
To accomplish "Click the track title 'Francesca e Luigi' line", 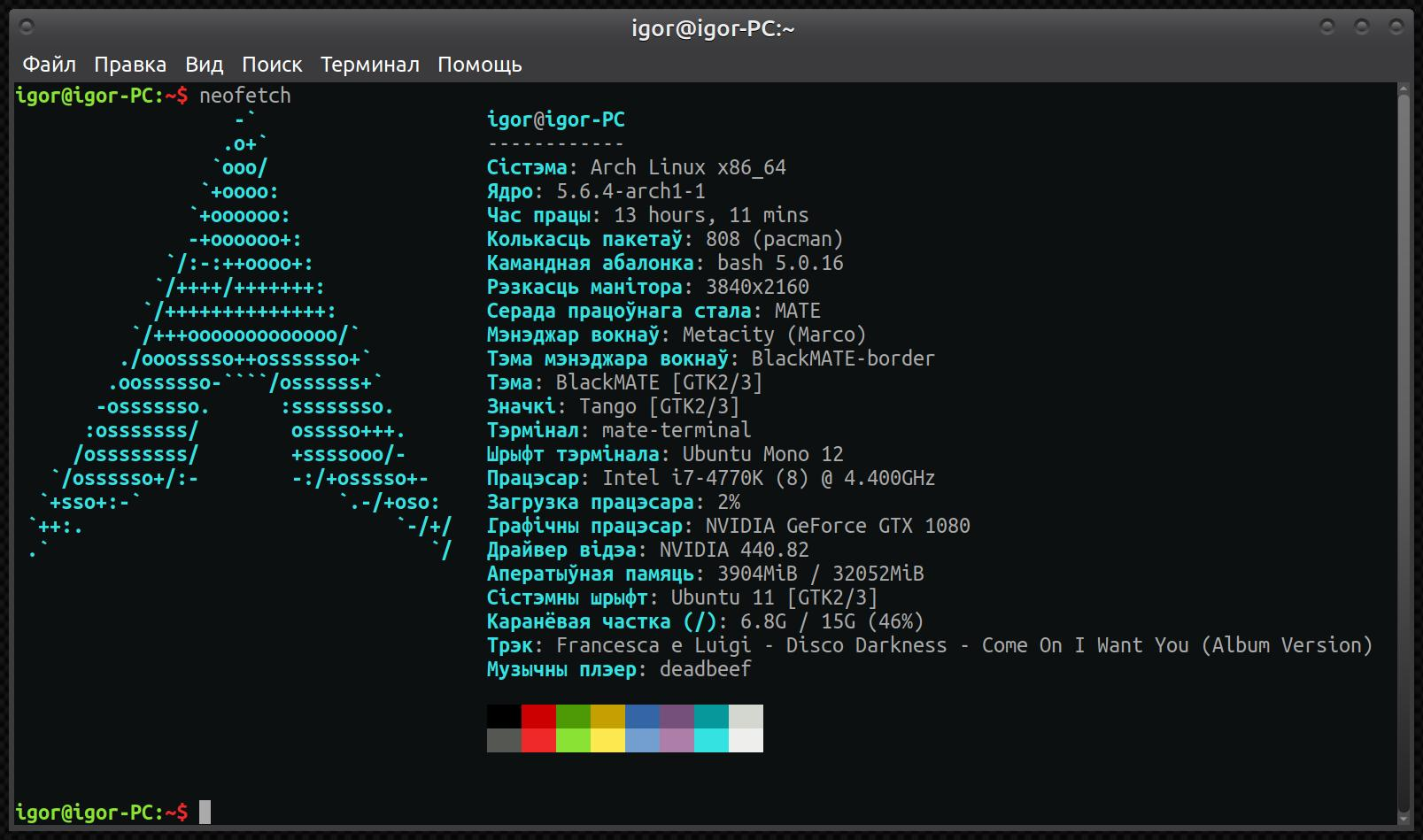I will tap(964, 645).
